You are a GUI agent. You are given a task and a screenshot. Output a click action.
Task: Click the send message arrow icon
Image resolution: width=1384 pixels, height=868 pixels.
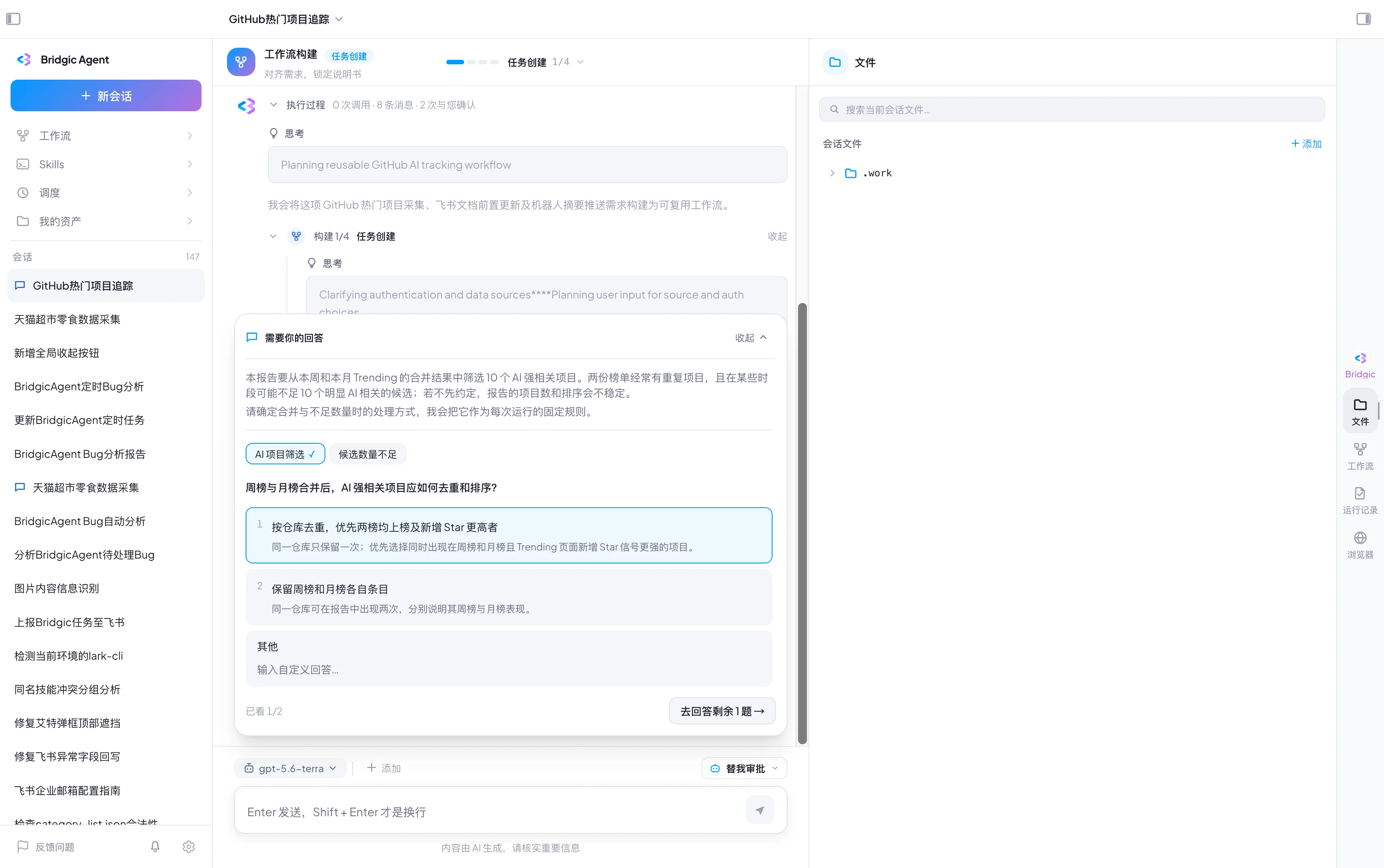point(759,810)
